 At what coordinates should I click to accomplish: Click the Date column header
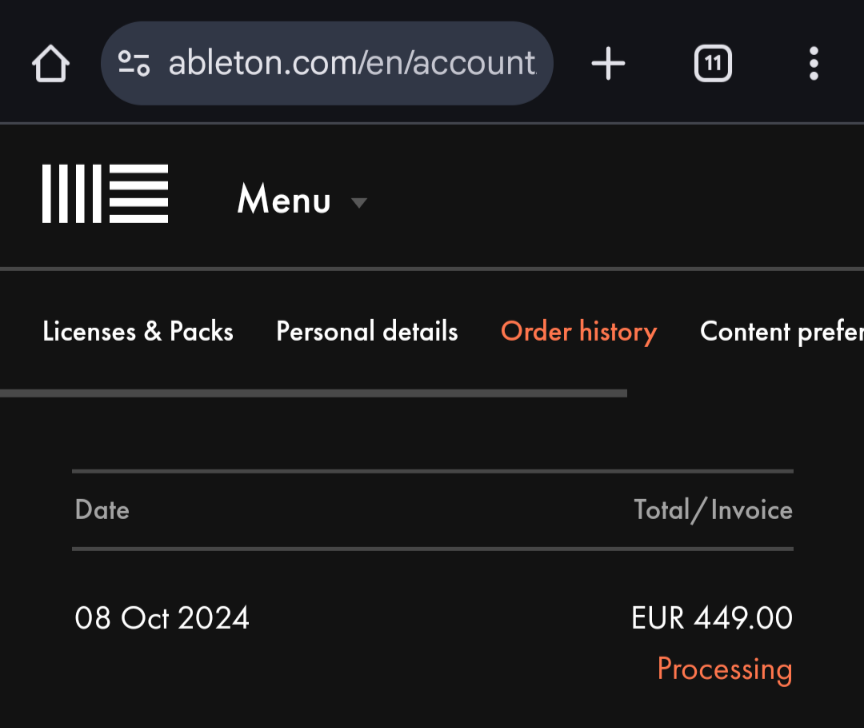pos(102,510)
